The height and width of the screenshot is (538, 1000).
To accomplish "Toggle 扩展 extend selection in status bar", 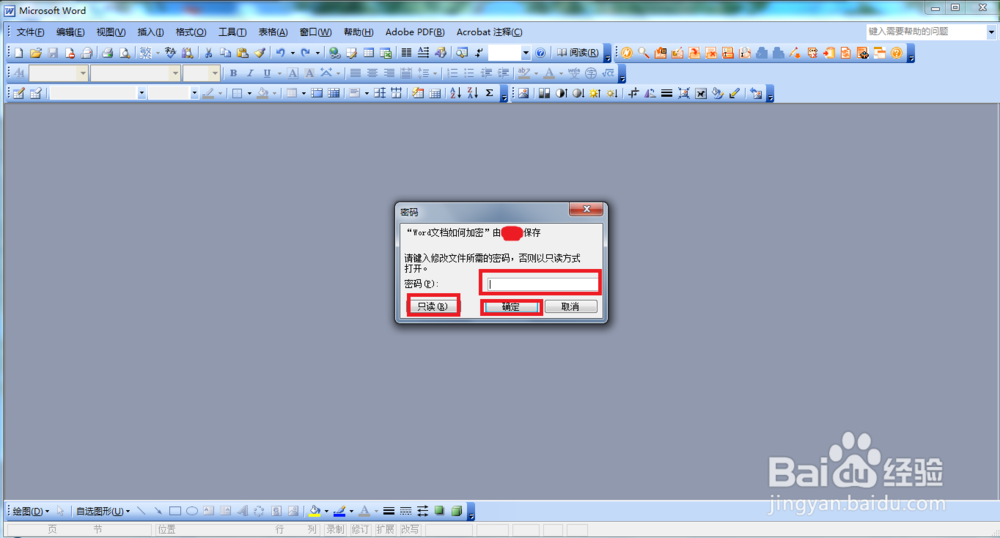I will [385, 530].
